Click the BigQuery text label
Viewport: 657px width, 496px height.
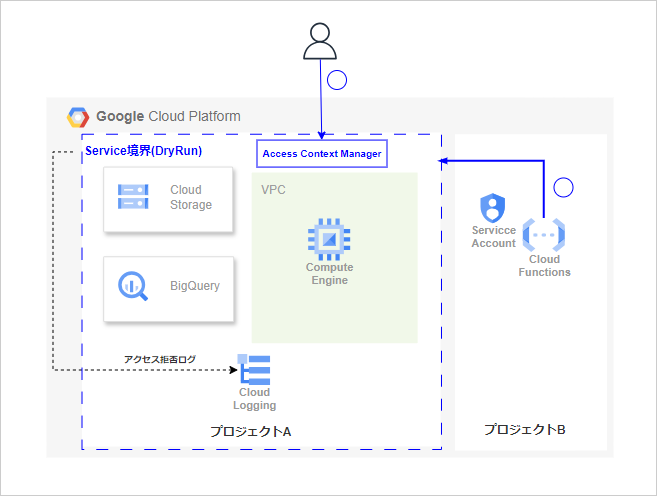[195, 286]
